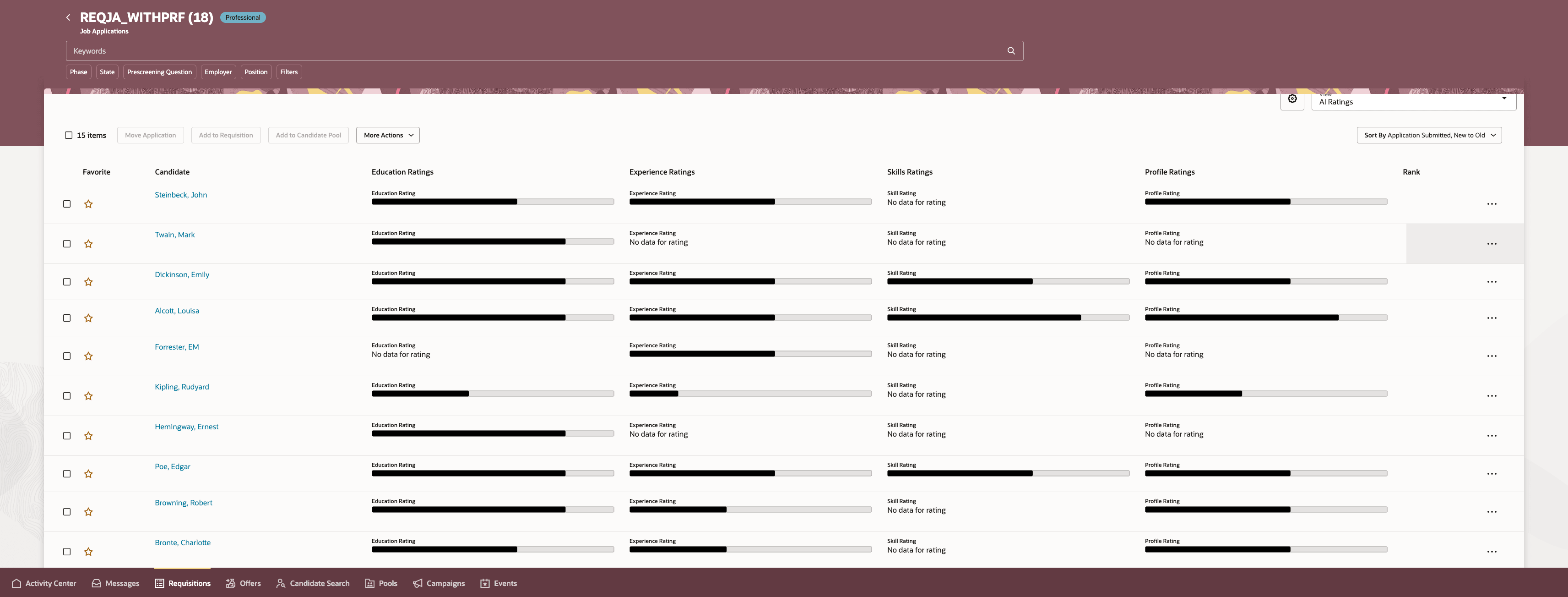Open the settings gear icon
Viewport: 1568px width, 597px height.
click(x=1291, y=99)
